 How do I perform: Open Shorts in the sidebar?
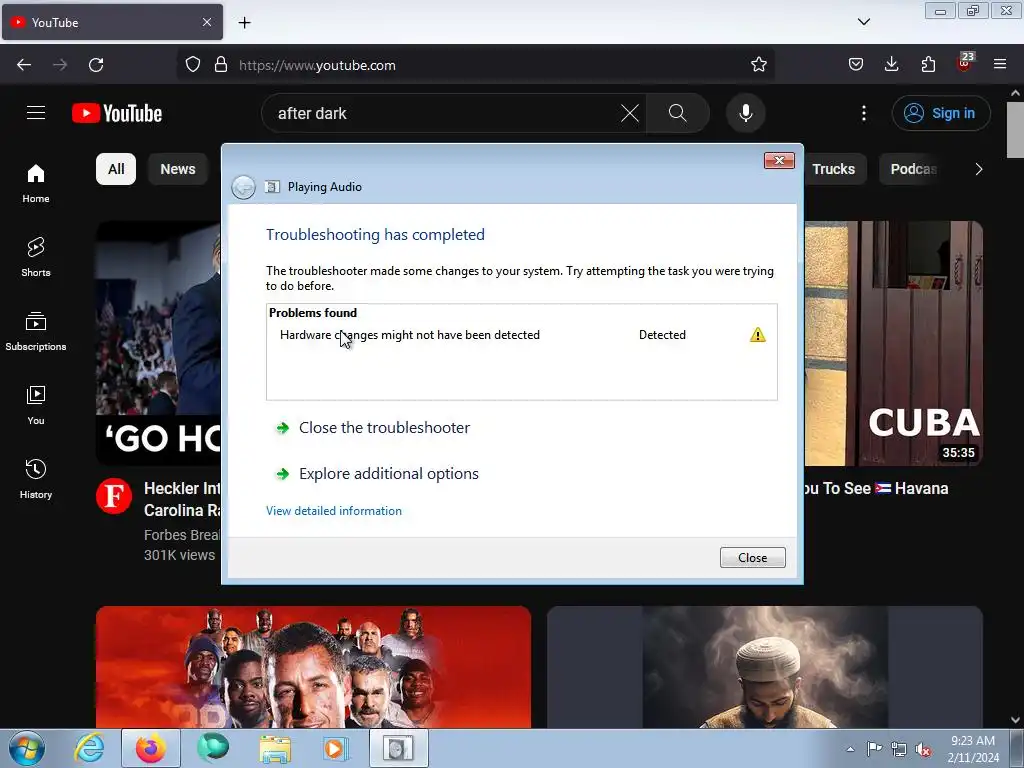coord(36,257)
